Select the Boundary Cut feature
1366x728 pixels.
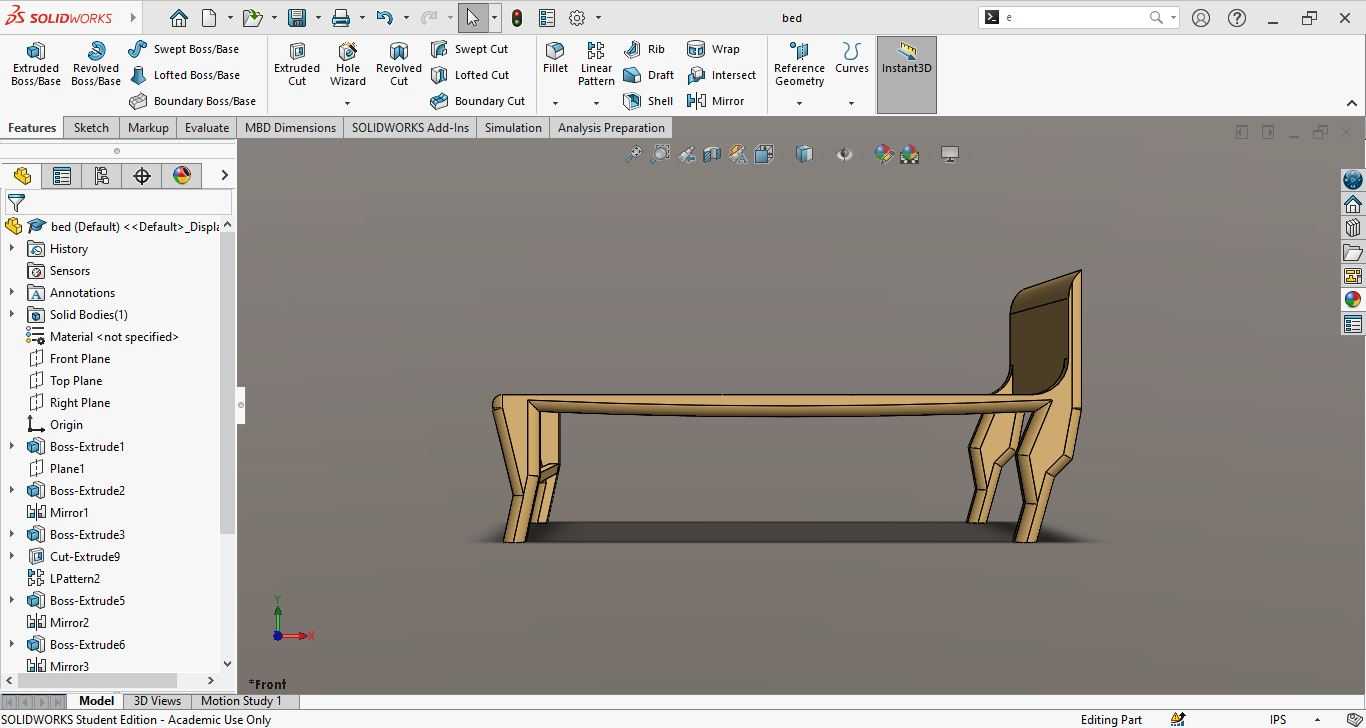pyautogui.click(x=477, y=101)
